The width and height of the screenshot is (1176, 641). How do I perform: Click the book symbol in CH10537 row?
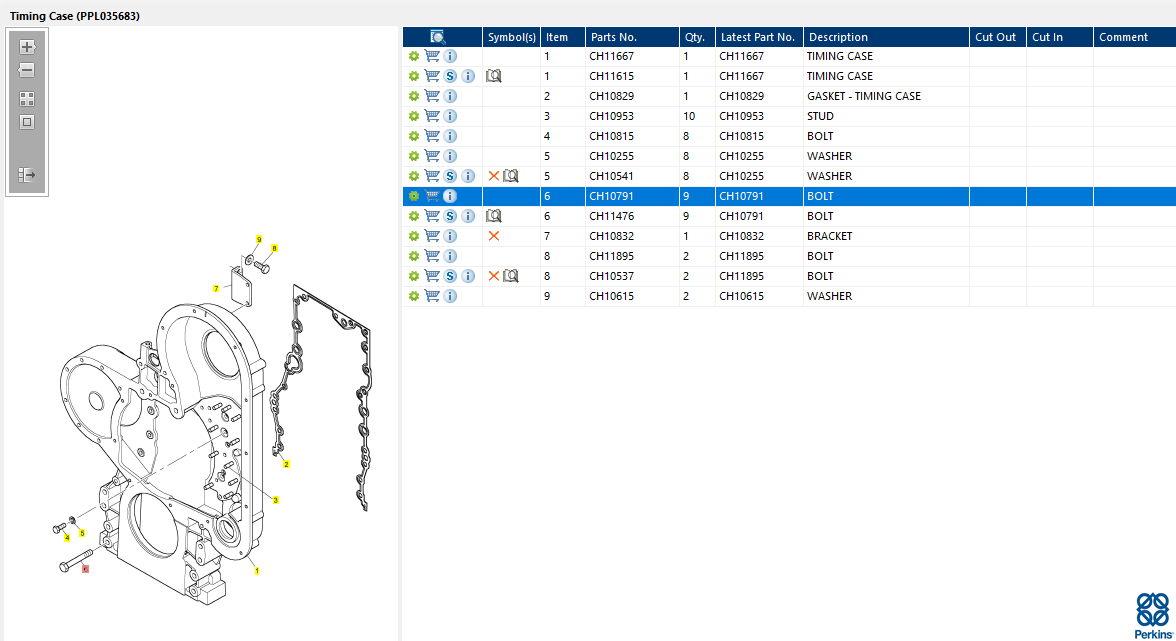[511, 276]
